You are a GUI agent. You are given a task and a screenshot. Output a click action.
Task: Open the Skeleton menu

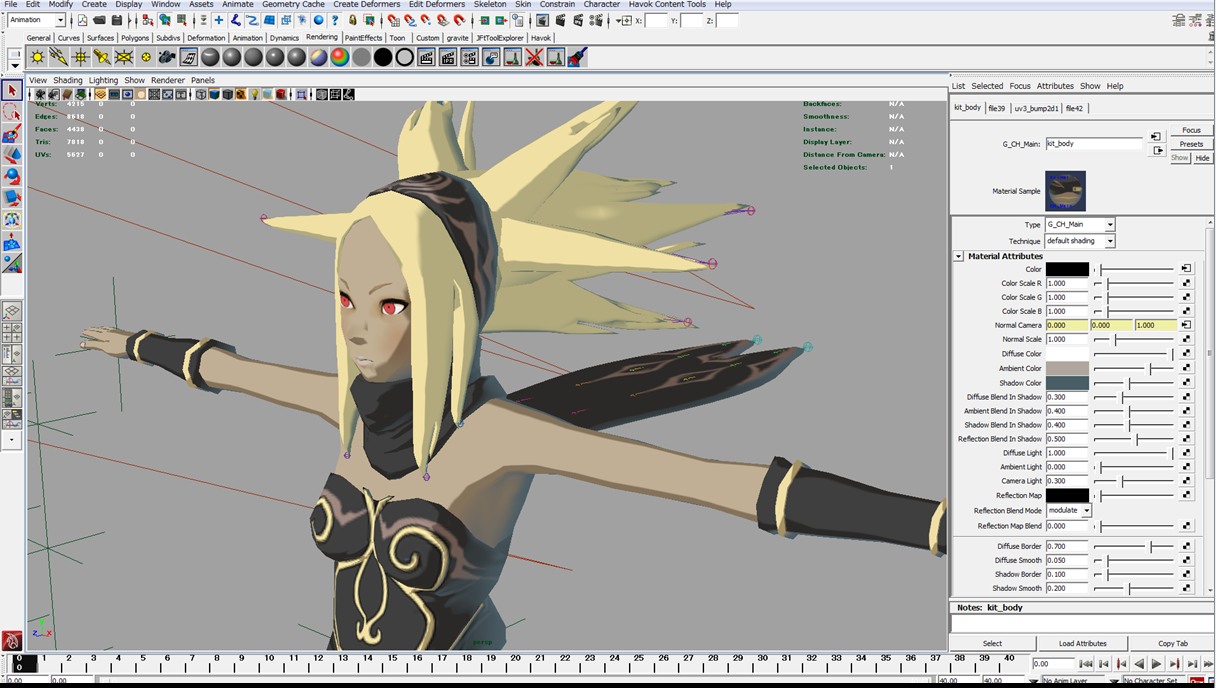489,4
